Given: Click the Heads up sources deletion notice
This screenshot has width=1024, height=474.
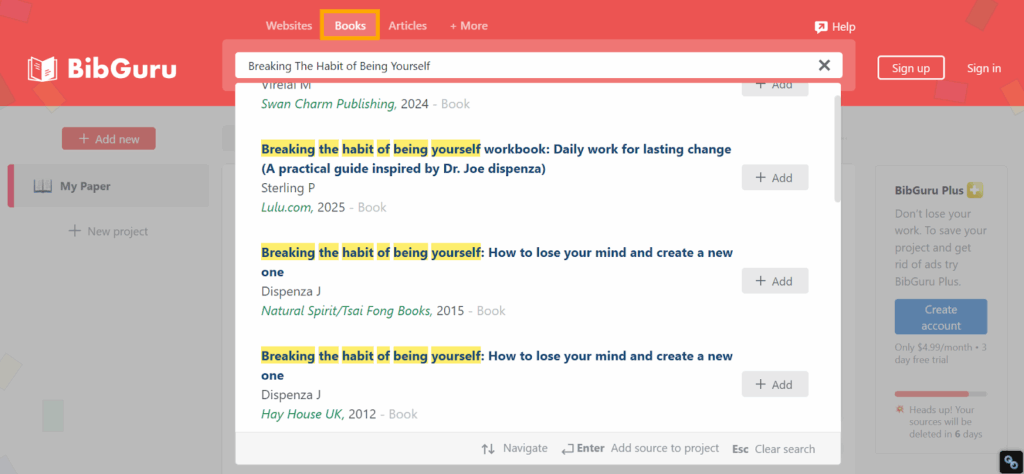Looking at the screenshot, I should pos(940,422).
